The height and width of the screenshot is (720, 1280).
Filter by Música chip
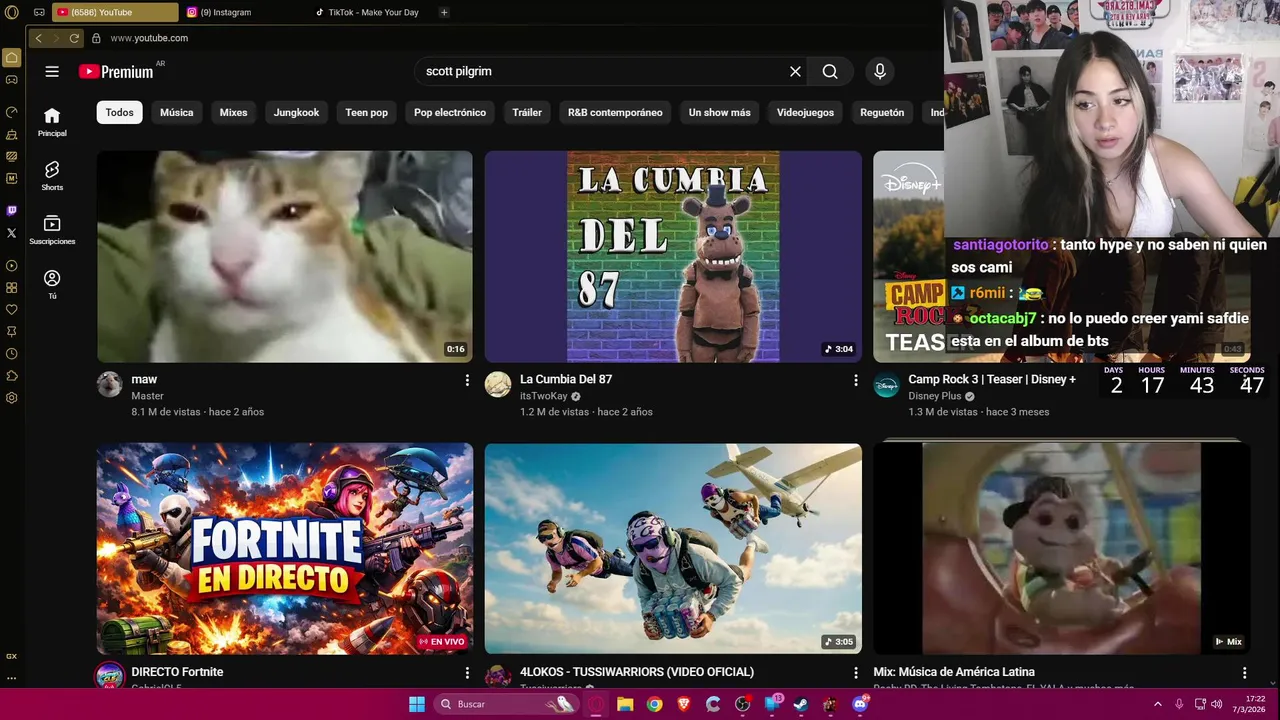pyautogui.click(x=176, y=112)
